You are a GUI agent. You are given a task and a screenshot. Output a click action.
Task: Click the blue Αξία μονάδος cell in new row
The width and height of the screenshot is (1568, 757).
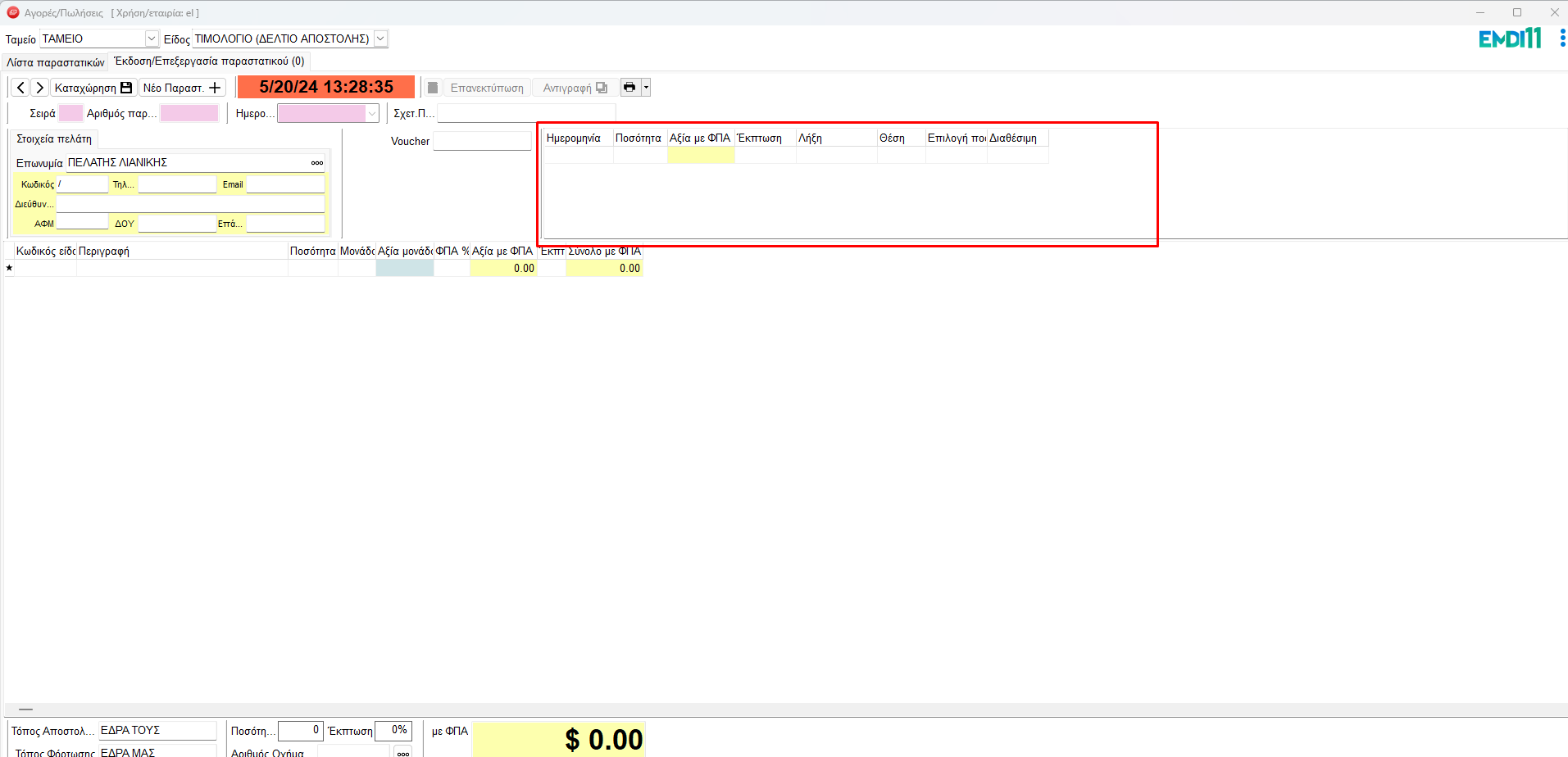click(405, 268)
